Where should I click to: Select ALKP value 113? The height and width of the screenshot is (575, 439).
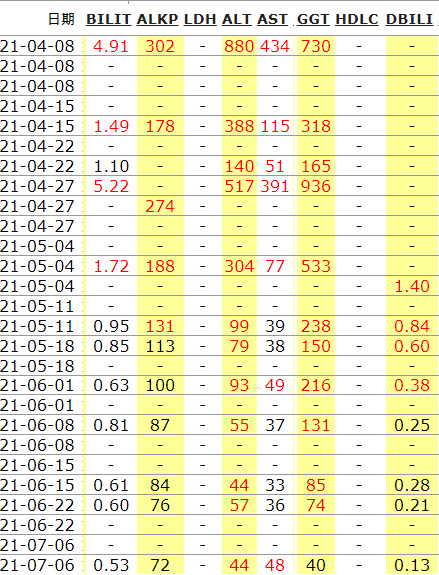pyautogui.click(x=160, y=346)
